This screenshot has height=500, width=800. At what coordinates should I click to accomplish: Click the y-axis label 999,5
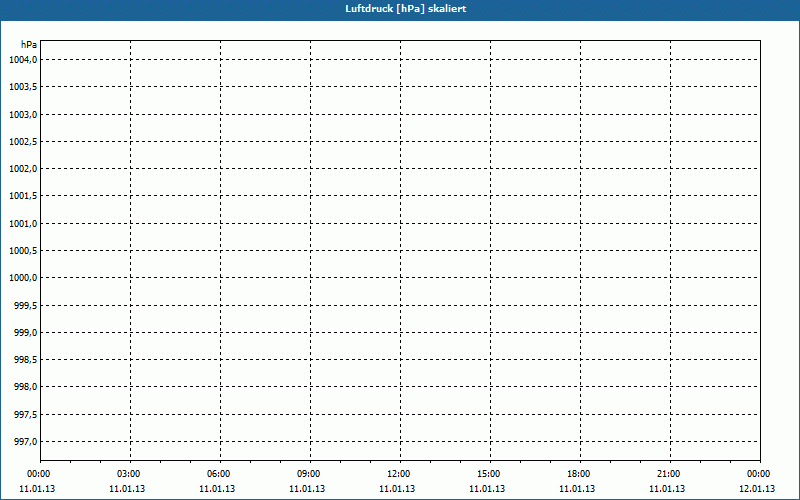[26, 305]
